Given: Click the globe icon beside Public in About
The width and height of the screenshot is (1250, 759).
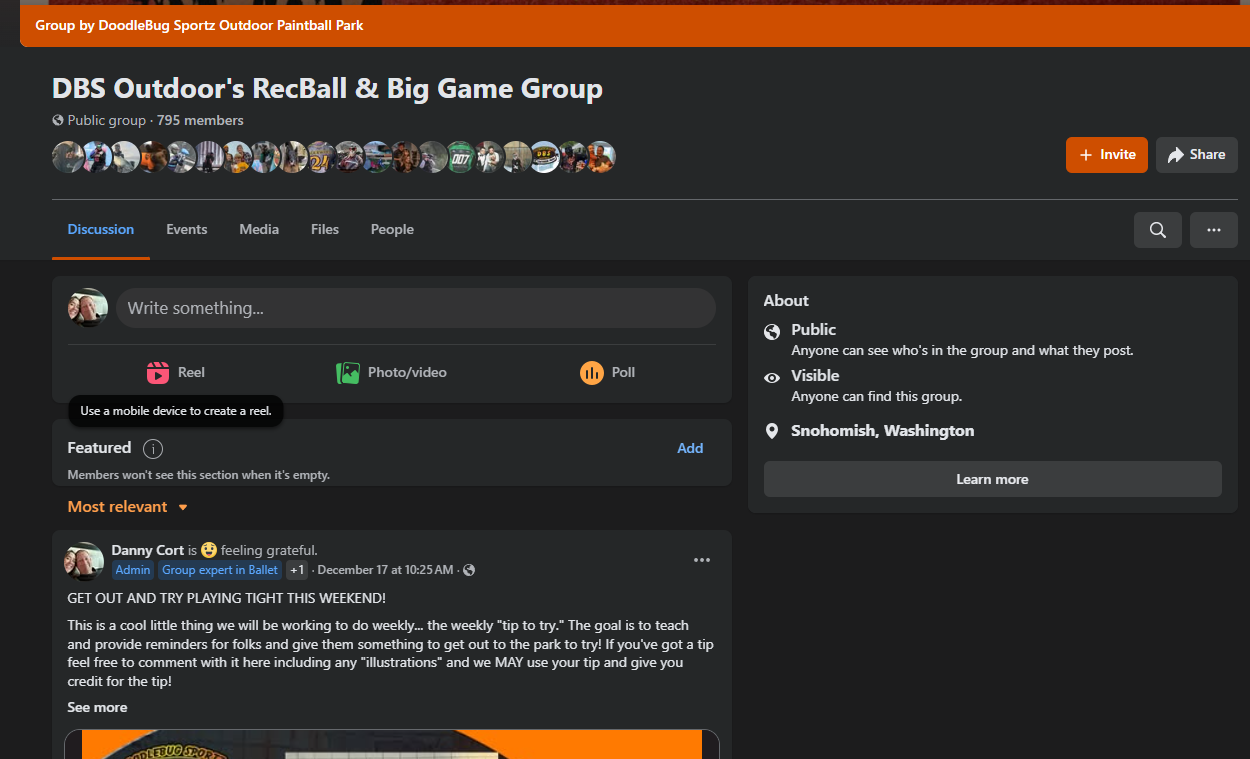Looking at the screenshot, I should click(772, 332).
